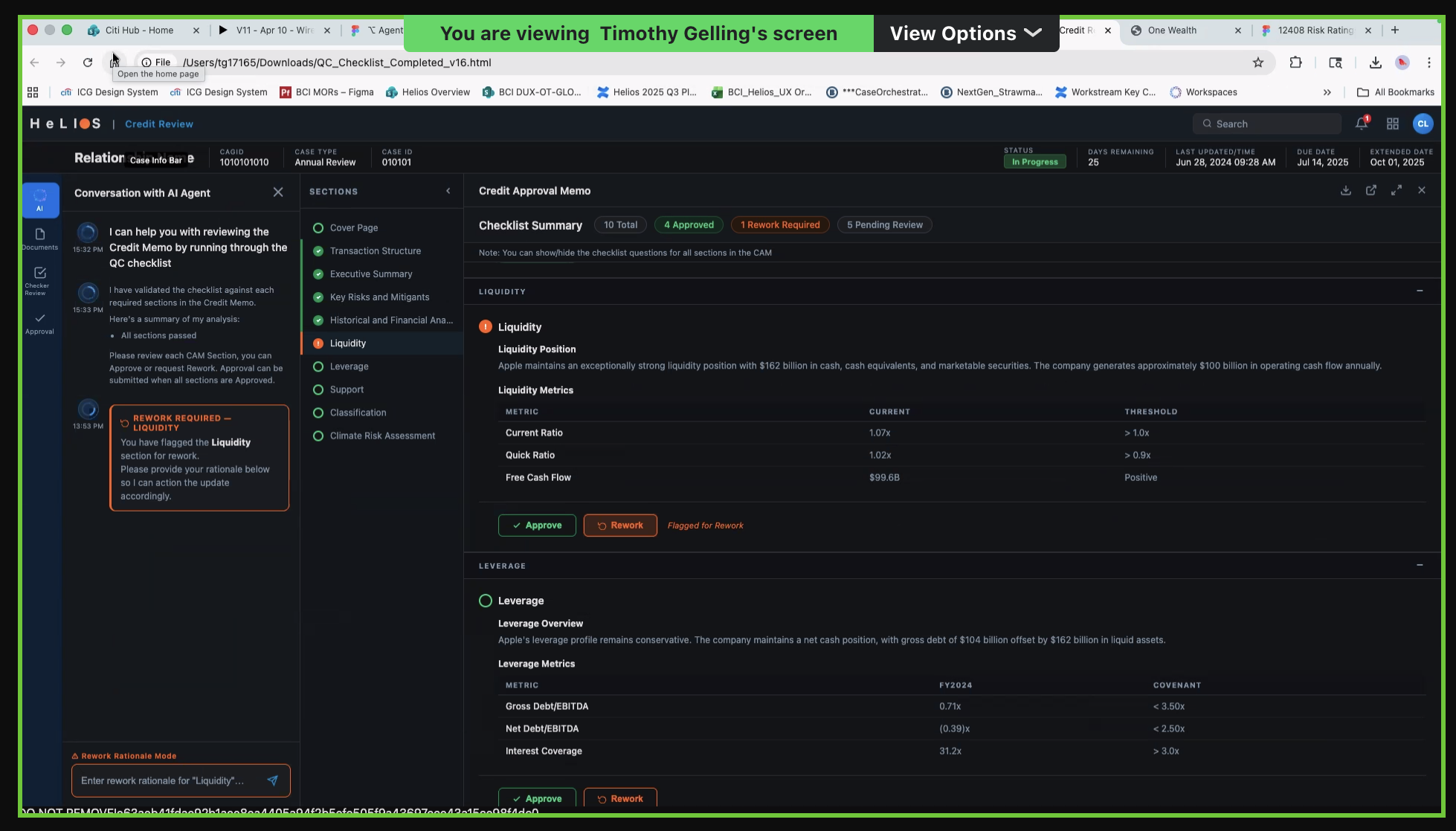Approve the Liquidity section
1456x831 pixels.
(x=537, y=525)
